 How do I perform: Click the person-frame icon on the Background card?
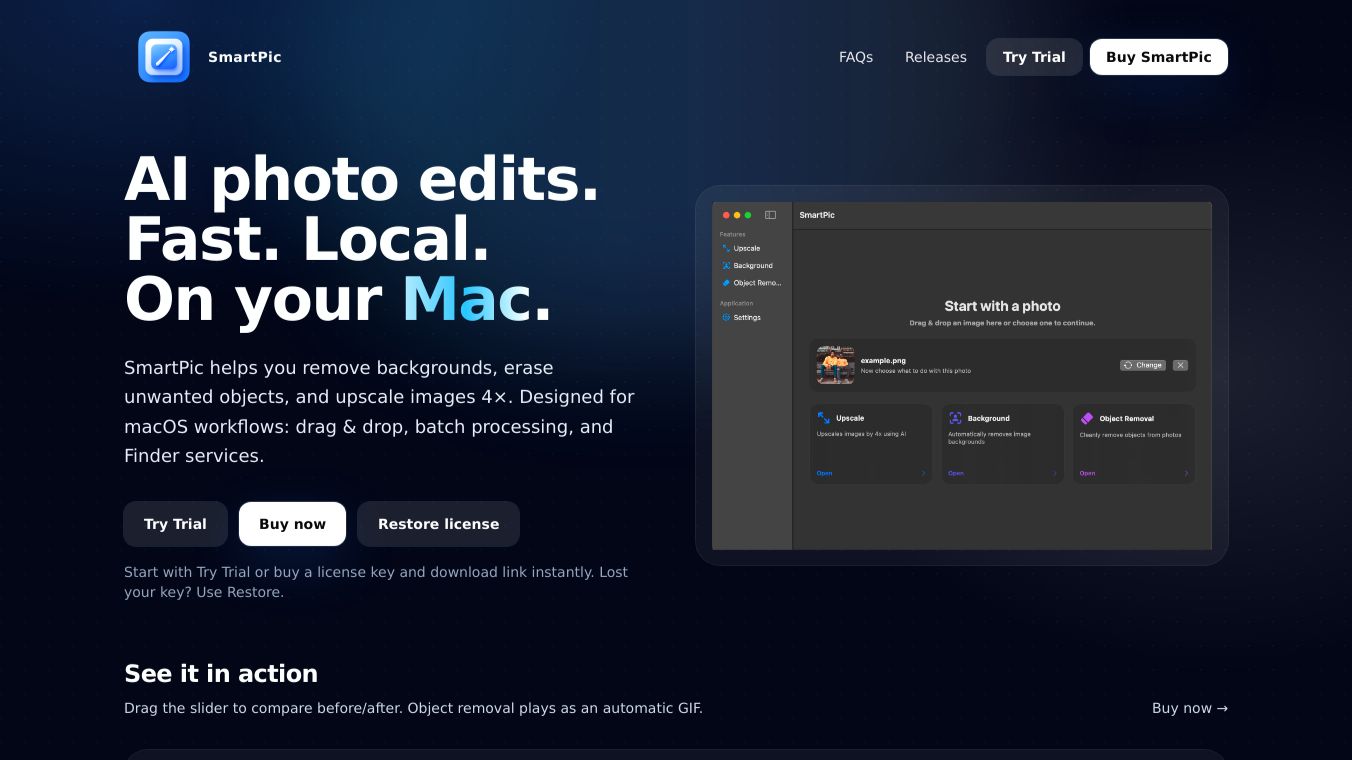[x=955, y=418]
